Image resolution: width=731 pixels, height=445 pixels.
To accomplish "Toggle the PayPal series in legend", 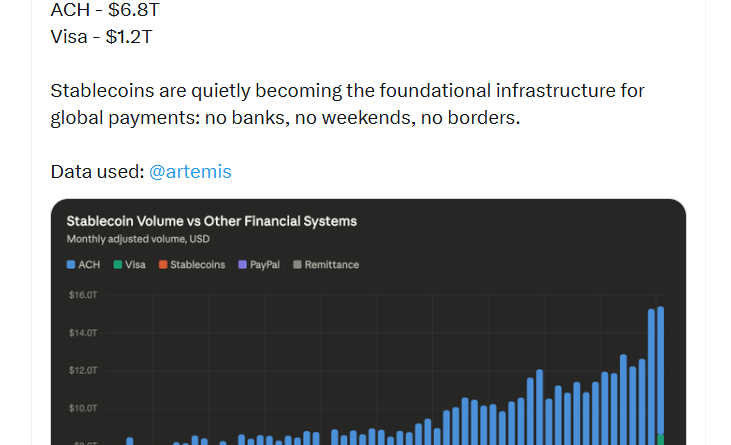I will 264,265.
